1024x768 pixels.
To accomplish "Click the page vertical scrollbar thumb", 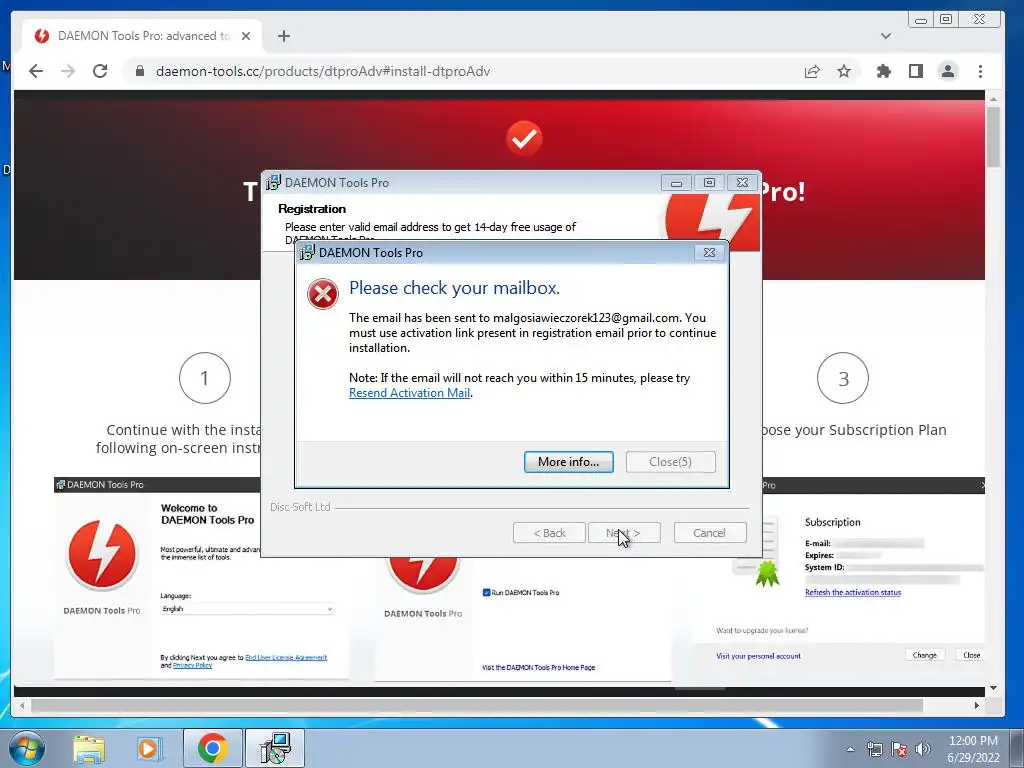I will pos(993,136).
